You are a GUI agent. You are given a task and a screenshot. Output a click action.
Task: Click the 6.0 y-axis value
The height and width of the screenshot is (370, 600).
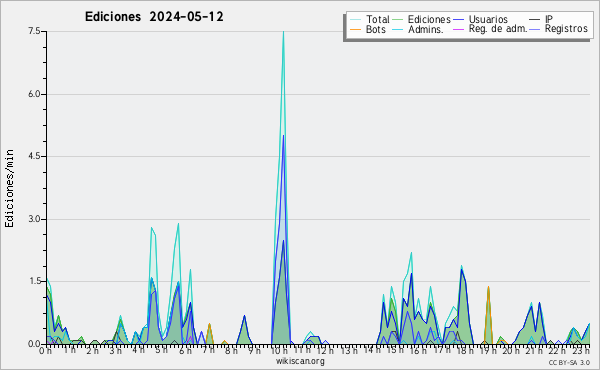click(x=34, y=94)
